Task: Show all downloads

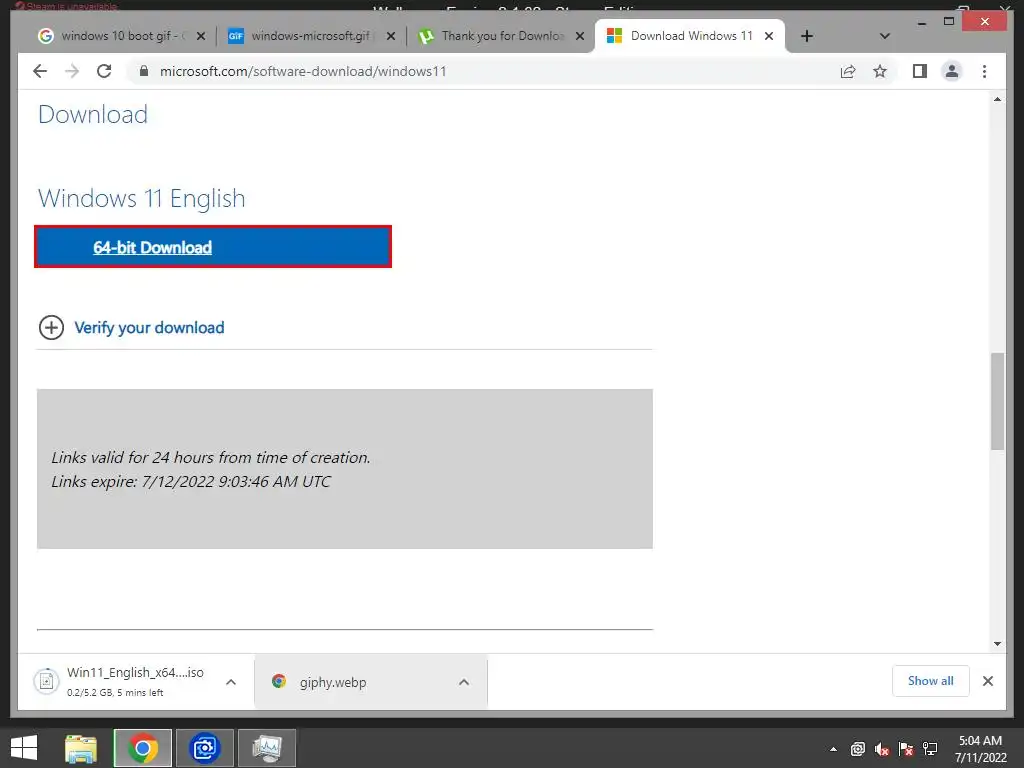Action: click(931, 681)
